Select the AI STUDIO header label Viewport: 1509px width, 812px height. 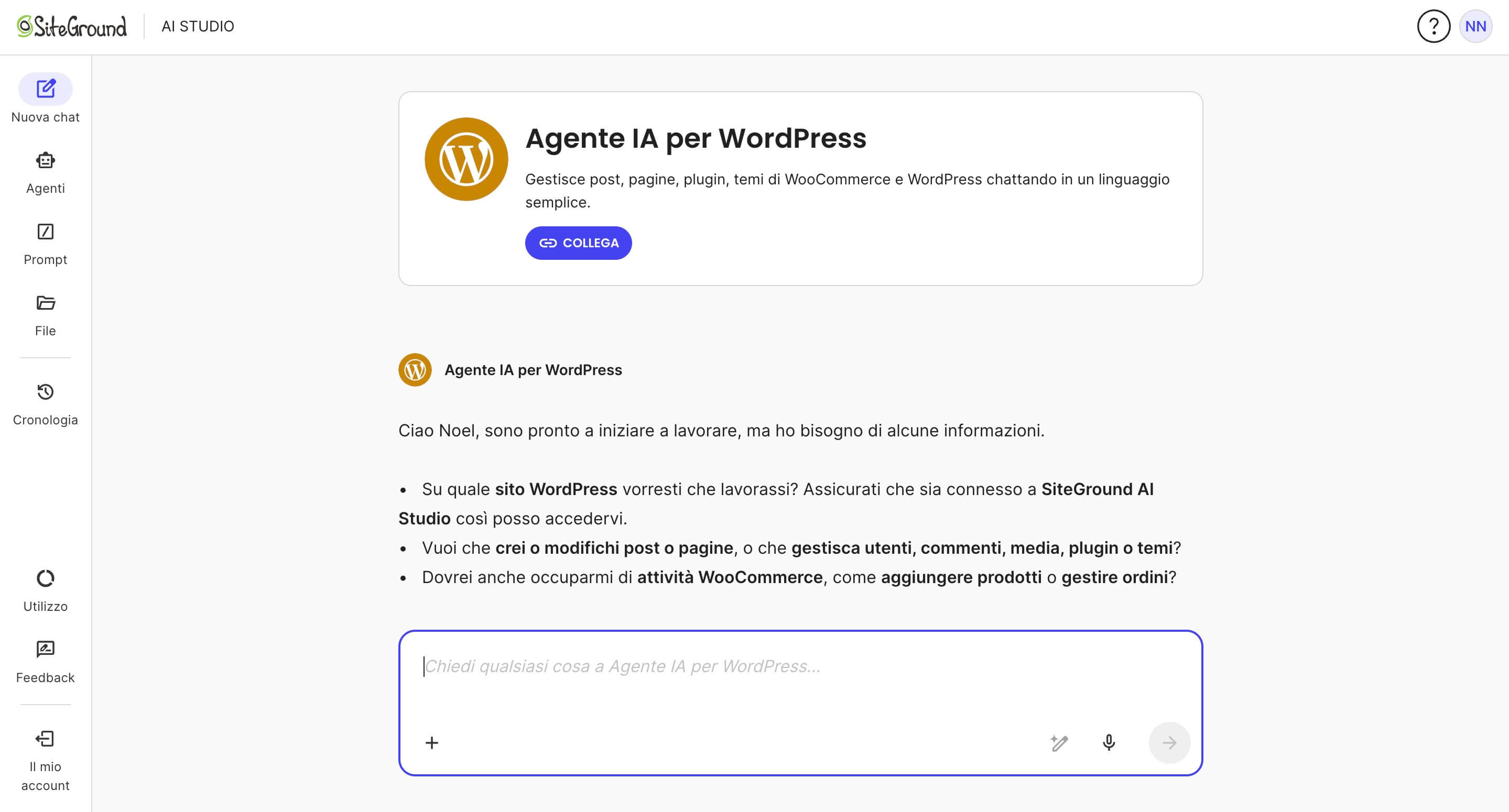pyautogui.click(x=198, y=26)
